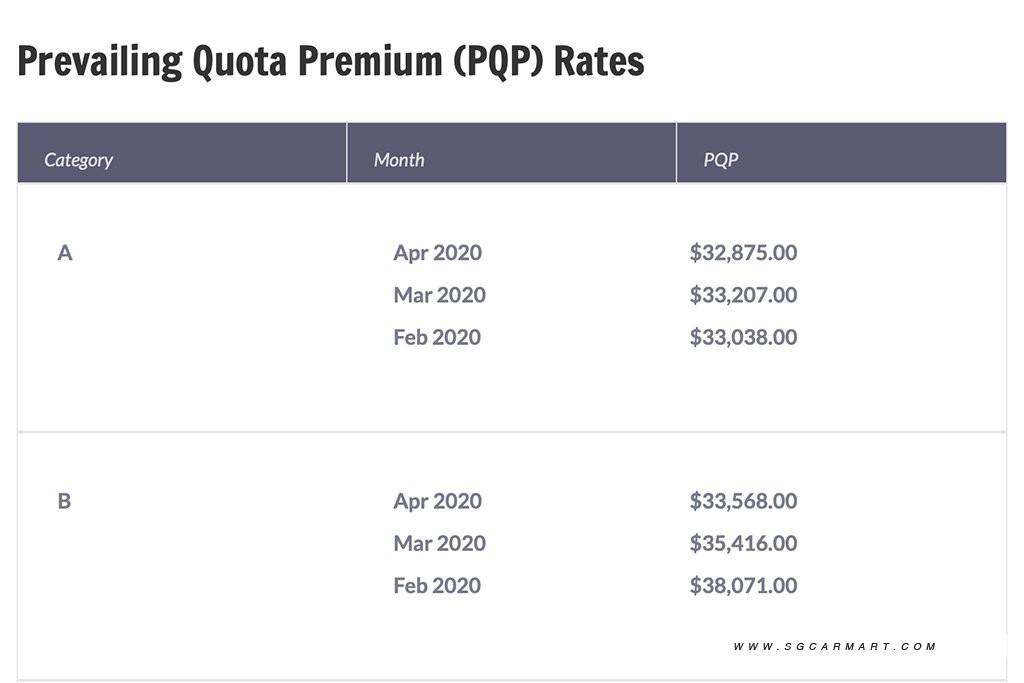Click Apr 2020 in Category A
Image resolution: width=1024 pixels, height=683 pixels.
437,253
